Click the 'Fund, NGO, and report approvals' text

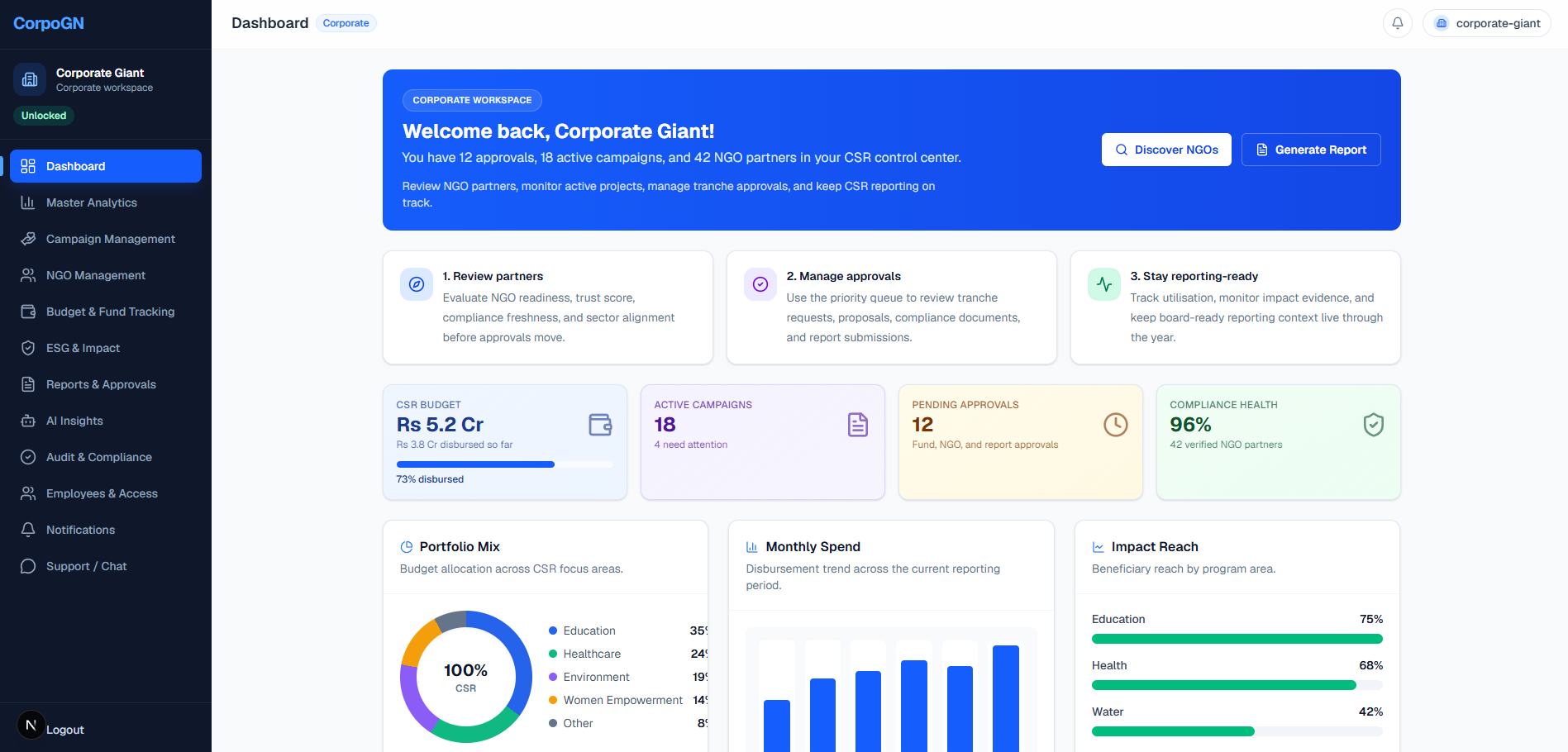(985, 445)
